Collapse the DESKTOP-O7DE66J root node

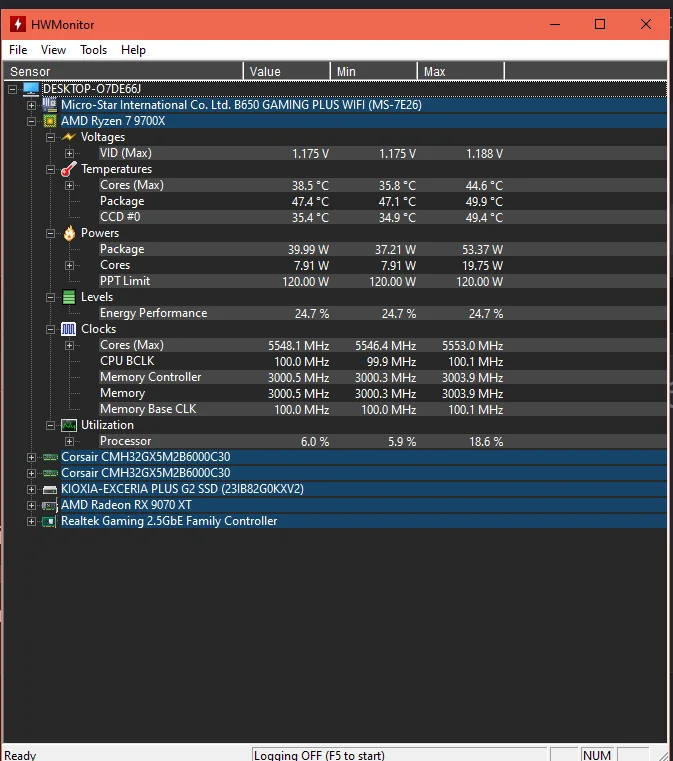(x=13, y=89)
